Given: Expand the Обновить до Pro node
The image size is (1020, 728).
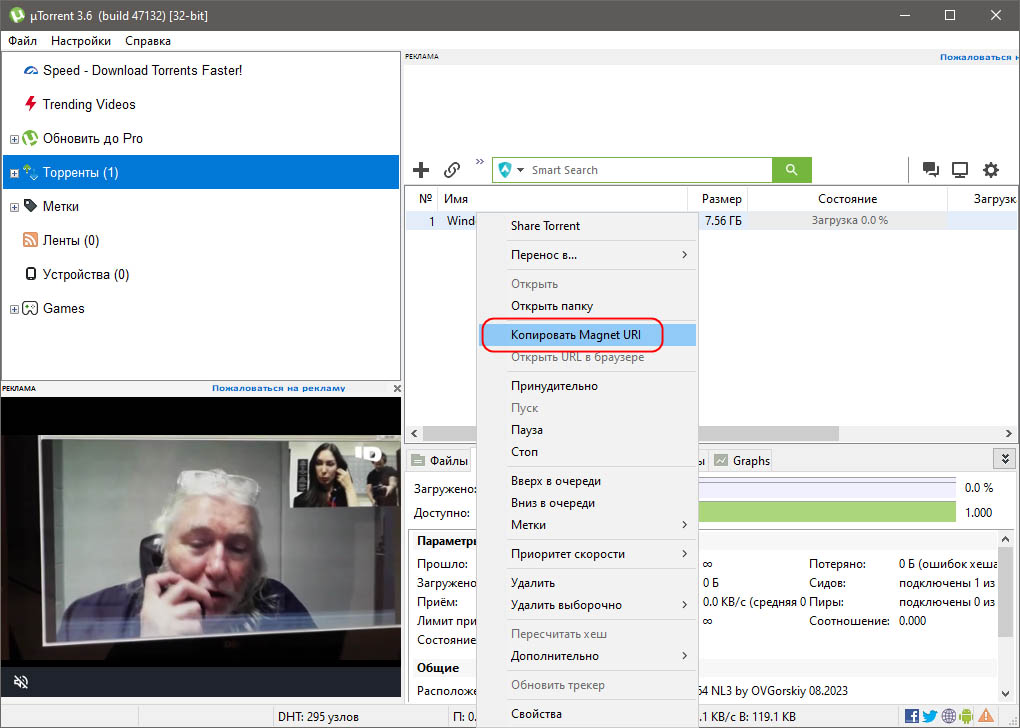Looking at the screenshot, I should point(14,139).
